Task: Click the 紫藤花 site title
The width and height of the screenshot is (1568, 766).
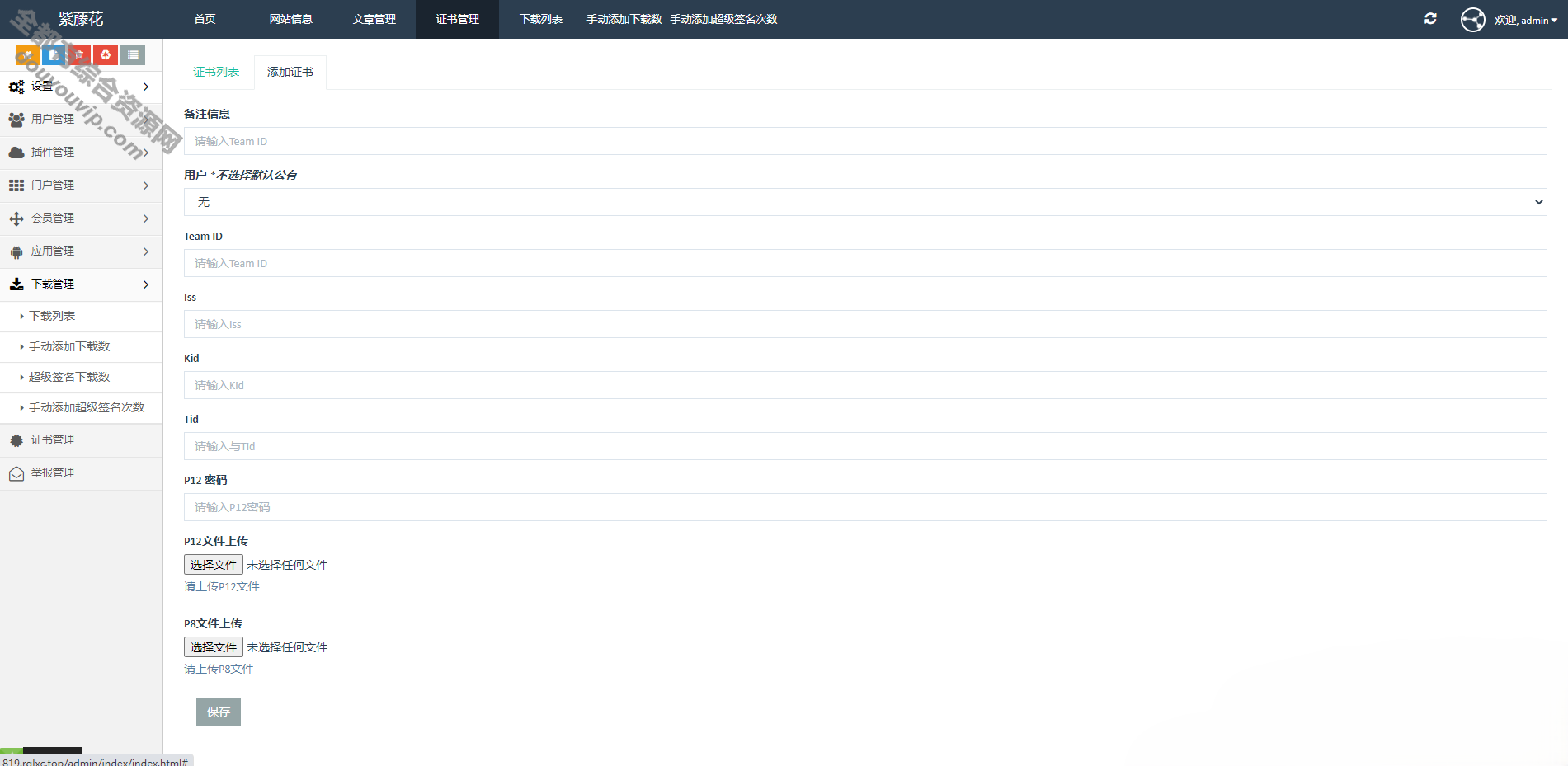Action: tap(81, 19)
